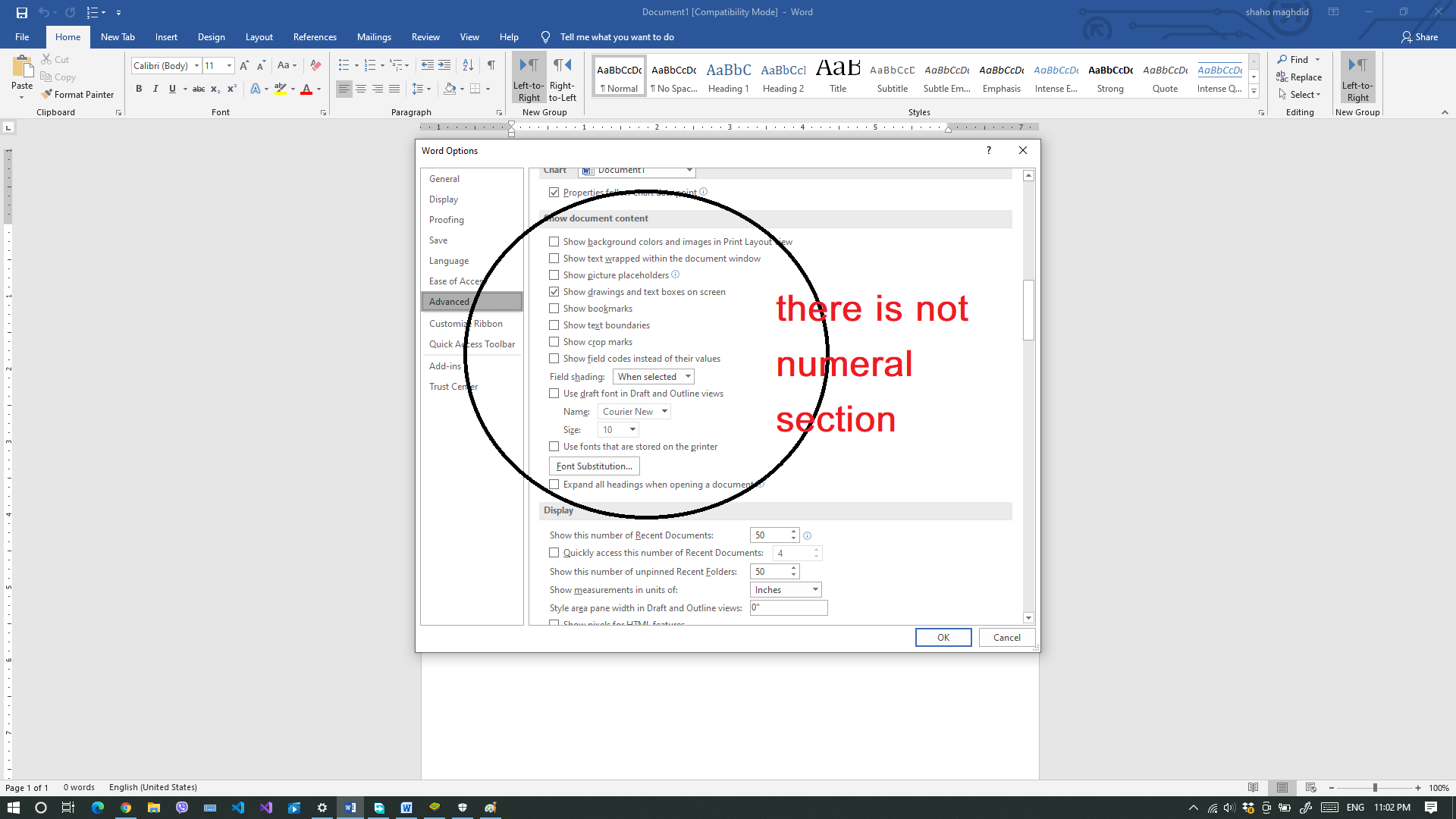
Task: Toggle Italic formatting in ribbon
Action: pos(155,89)
